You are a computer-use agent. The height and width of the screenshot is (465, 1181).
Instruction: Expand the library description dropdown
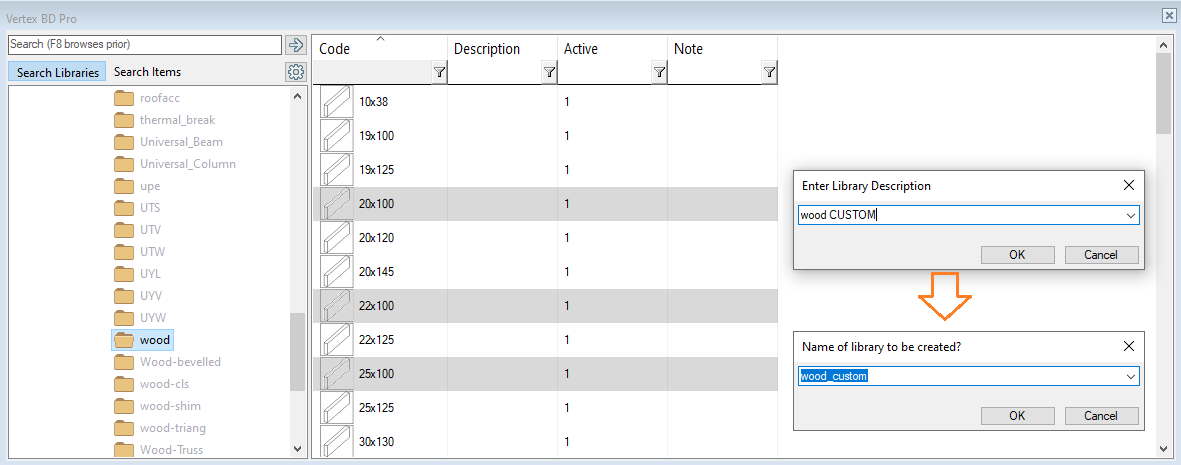1130,215
